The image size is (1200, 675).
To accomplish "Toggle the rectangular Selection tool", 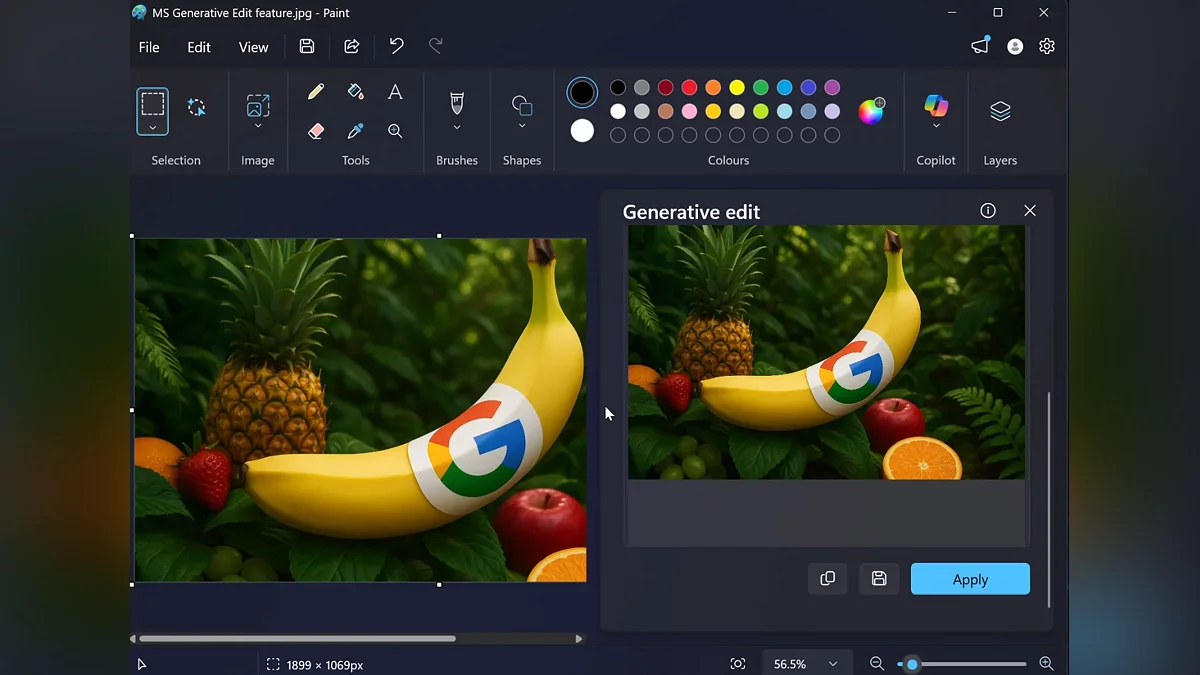I will click(152, 103).
